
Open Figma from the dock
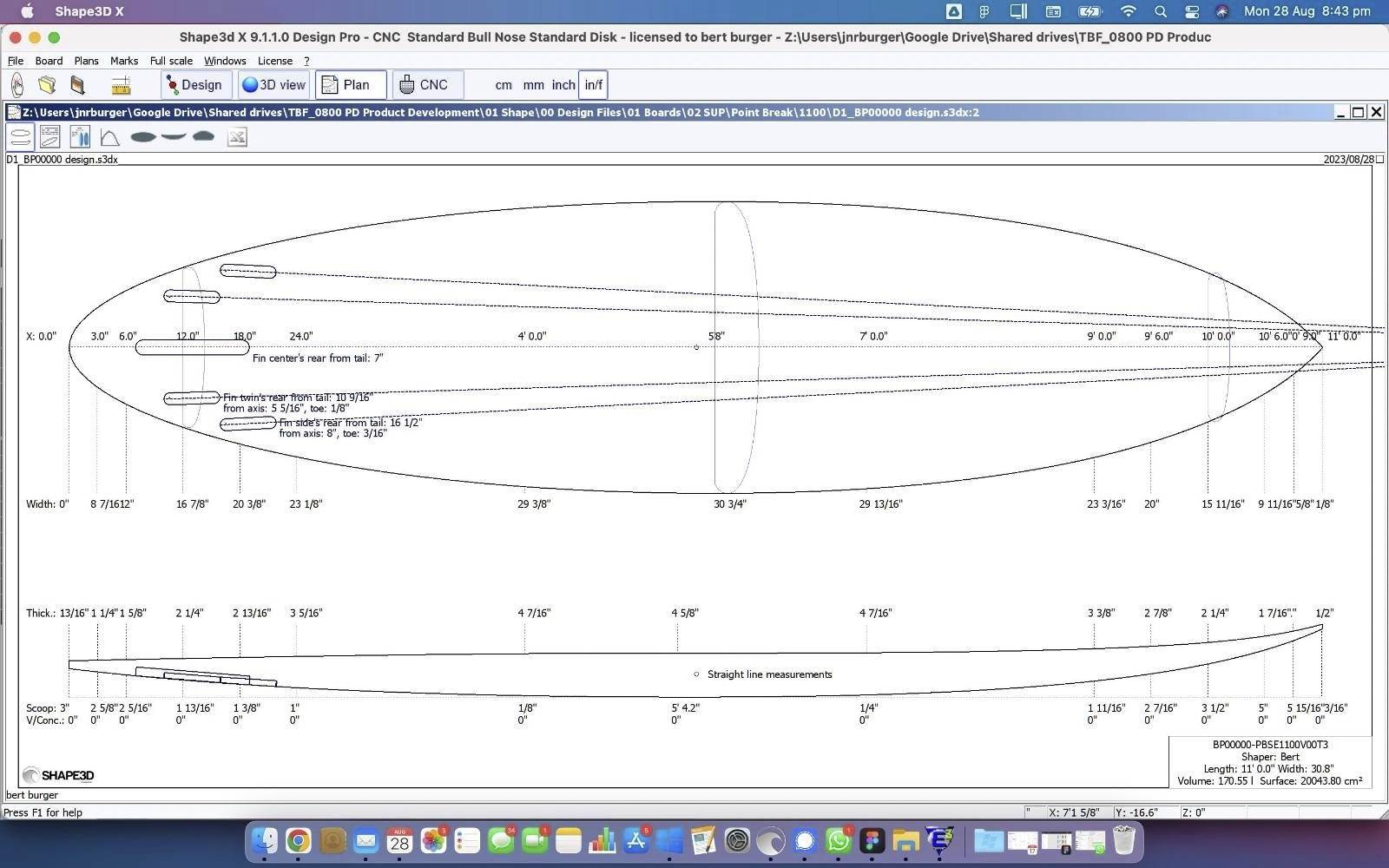tap(872, 840)
